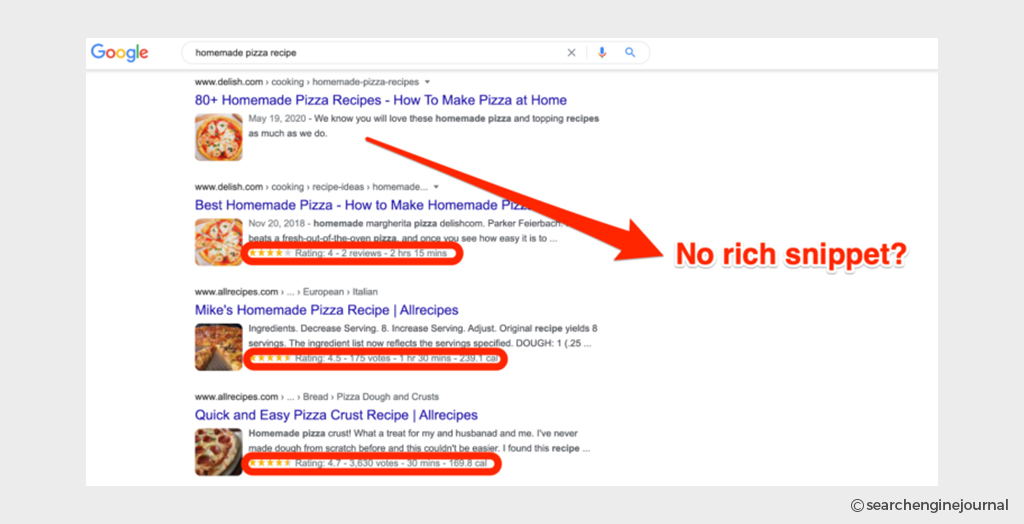Image resolution: width=1024 pixels, height=524 pixels.
Task: Open the dropdown arrow beside delish.com homemade-pizza-recipes URL
Action: tap(428, 82)
